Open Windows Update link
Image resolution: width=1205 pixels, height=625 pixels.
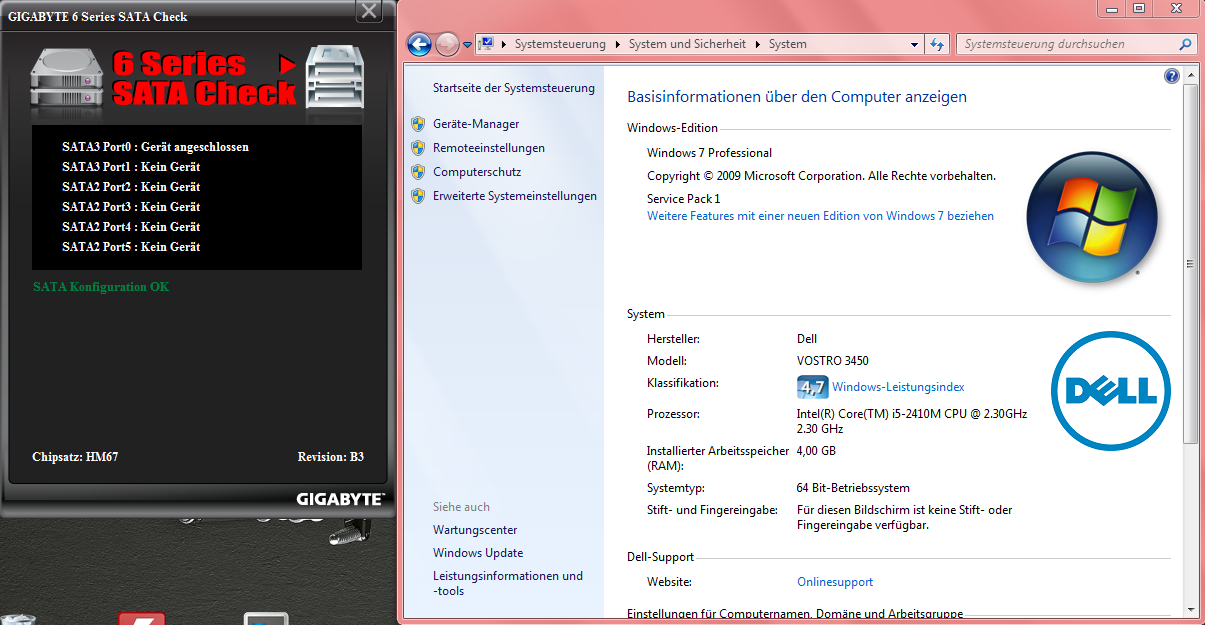coord(478,553)
